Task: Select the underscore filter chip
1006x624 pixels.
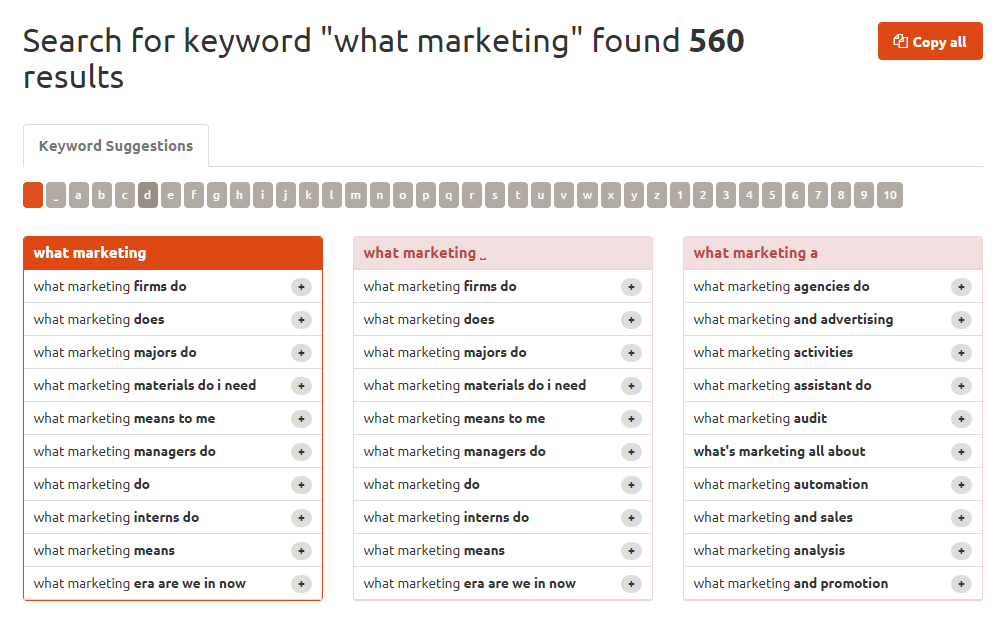Action: (56, 195)
